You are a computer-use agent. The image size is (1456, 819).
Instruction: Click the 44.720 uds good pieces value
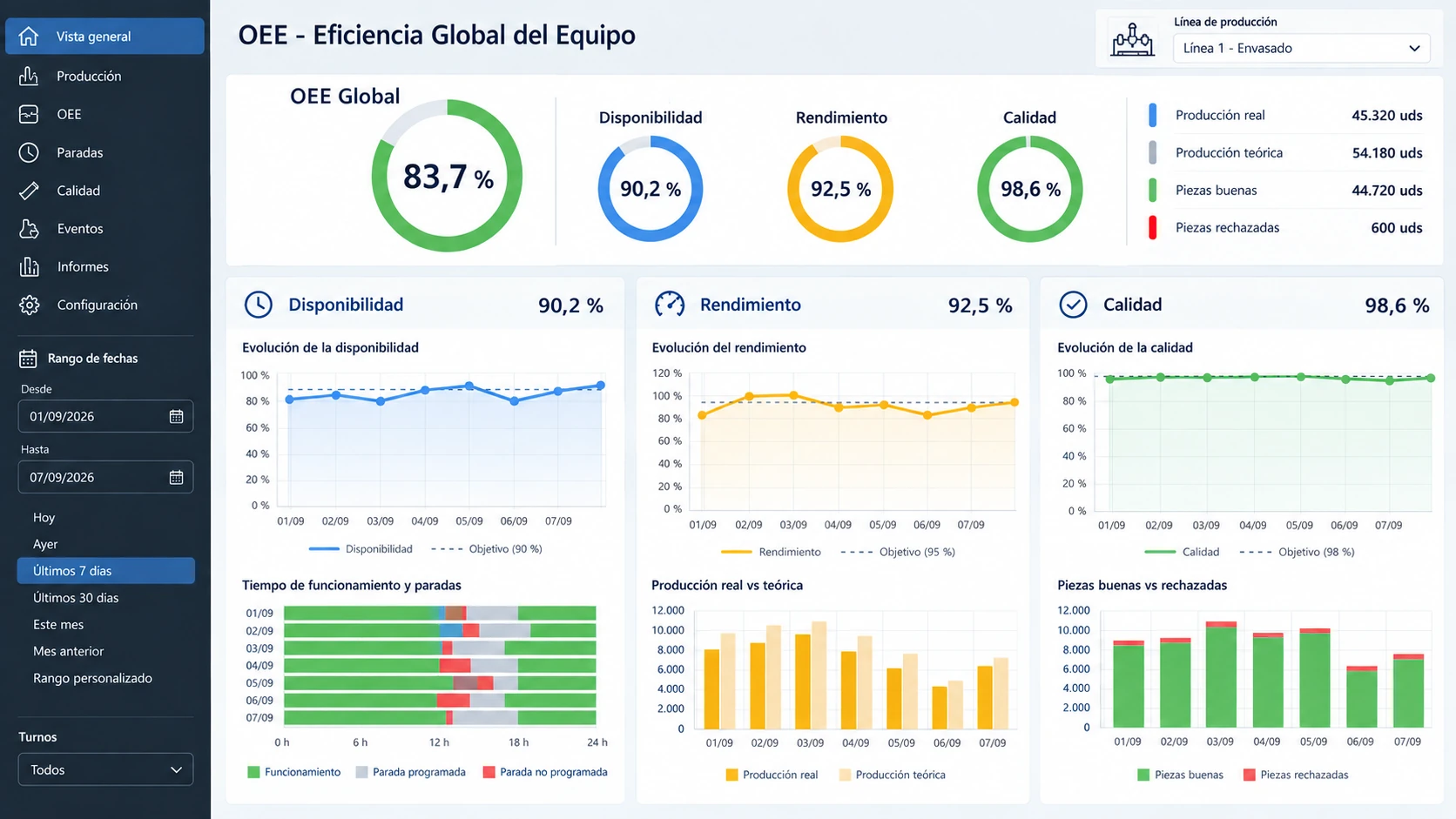pos(1387,190)
